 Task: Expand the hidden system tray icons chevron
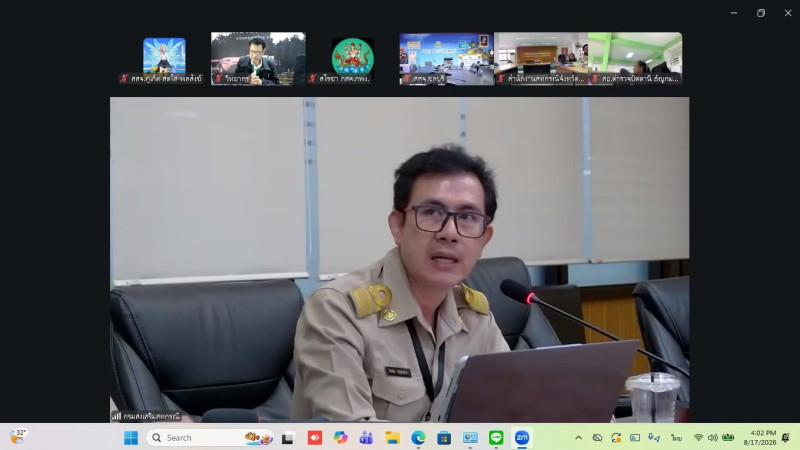click(x=579, y=438)
